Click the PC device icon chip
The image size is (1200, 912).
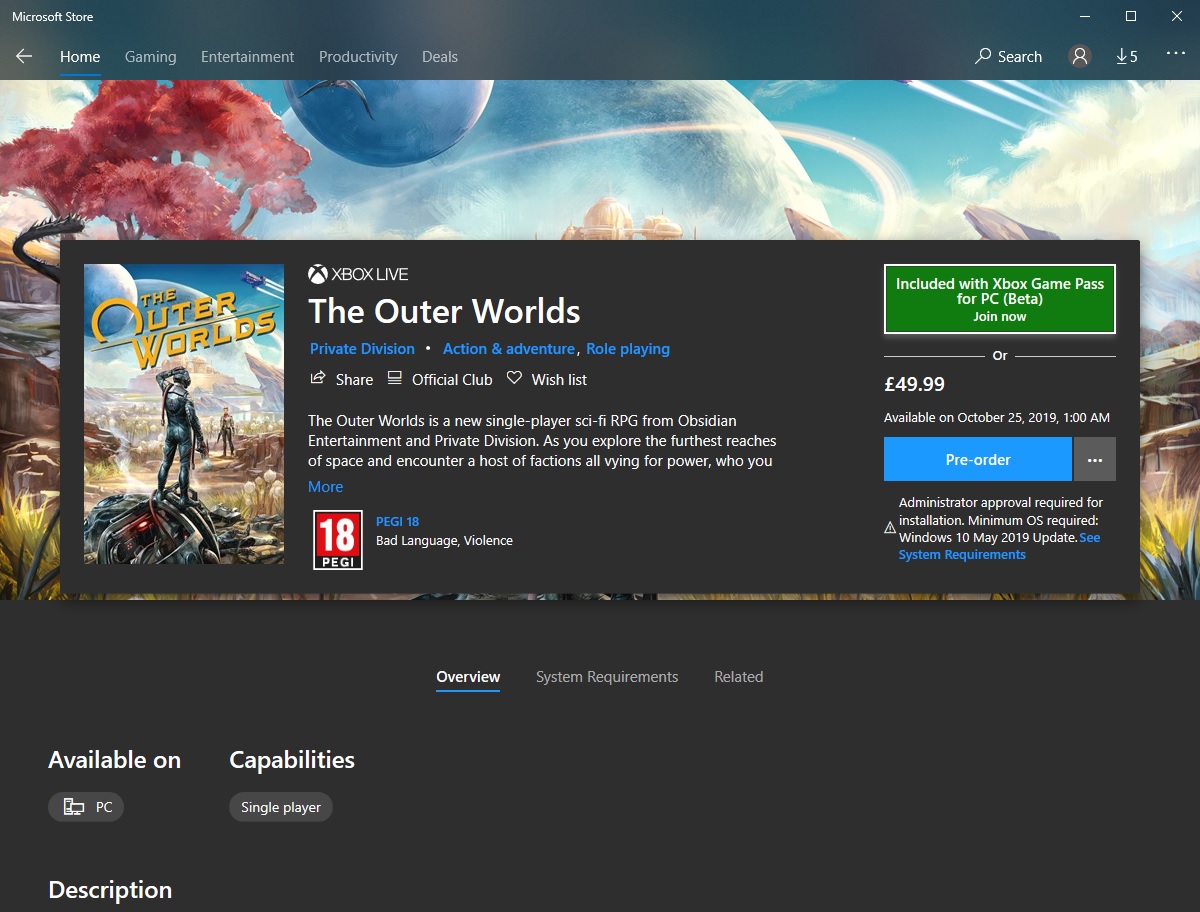pos(86,807)
